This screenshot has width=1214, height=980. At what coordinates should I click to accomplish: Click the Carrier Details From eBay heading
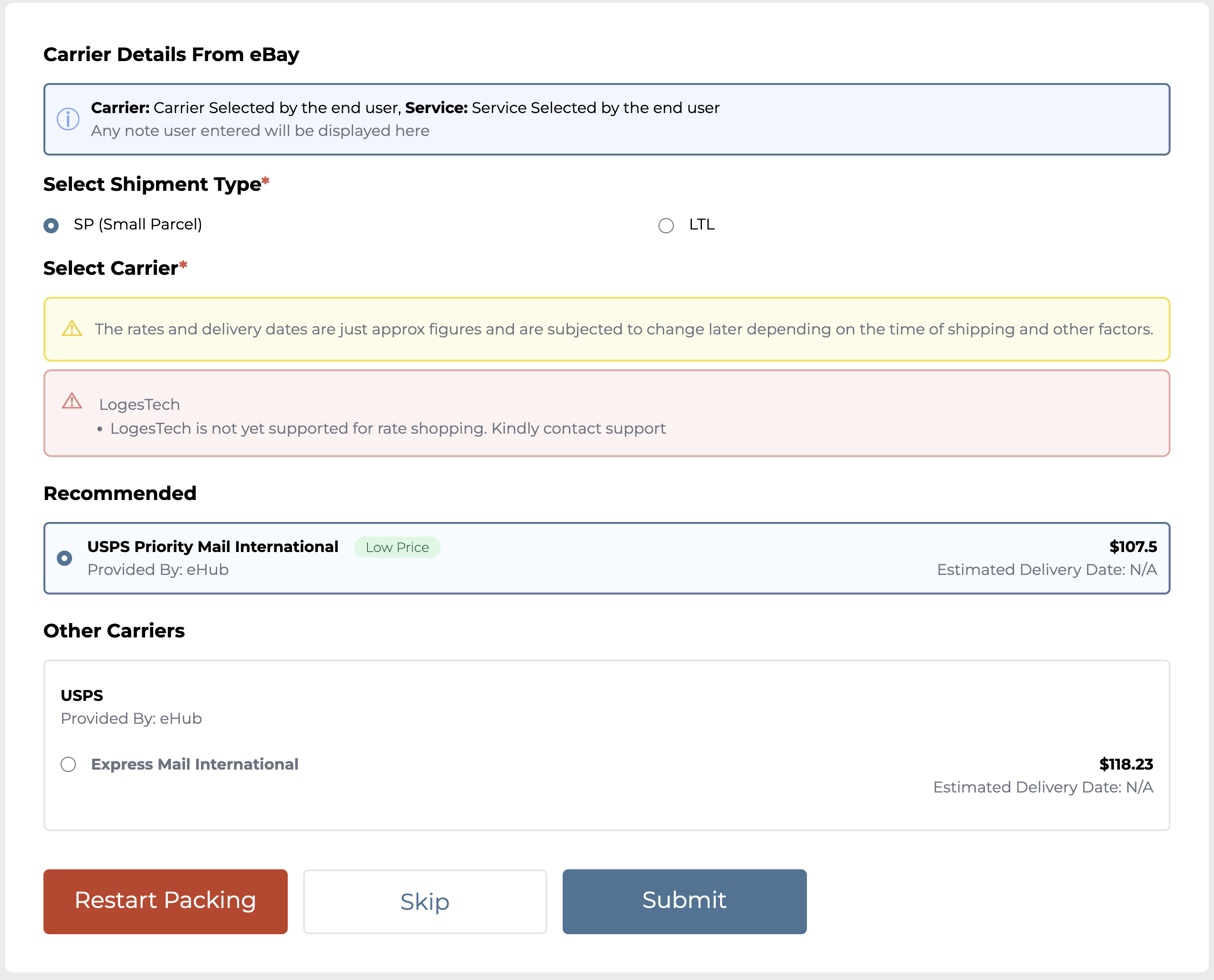click(x=171, y=54)
